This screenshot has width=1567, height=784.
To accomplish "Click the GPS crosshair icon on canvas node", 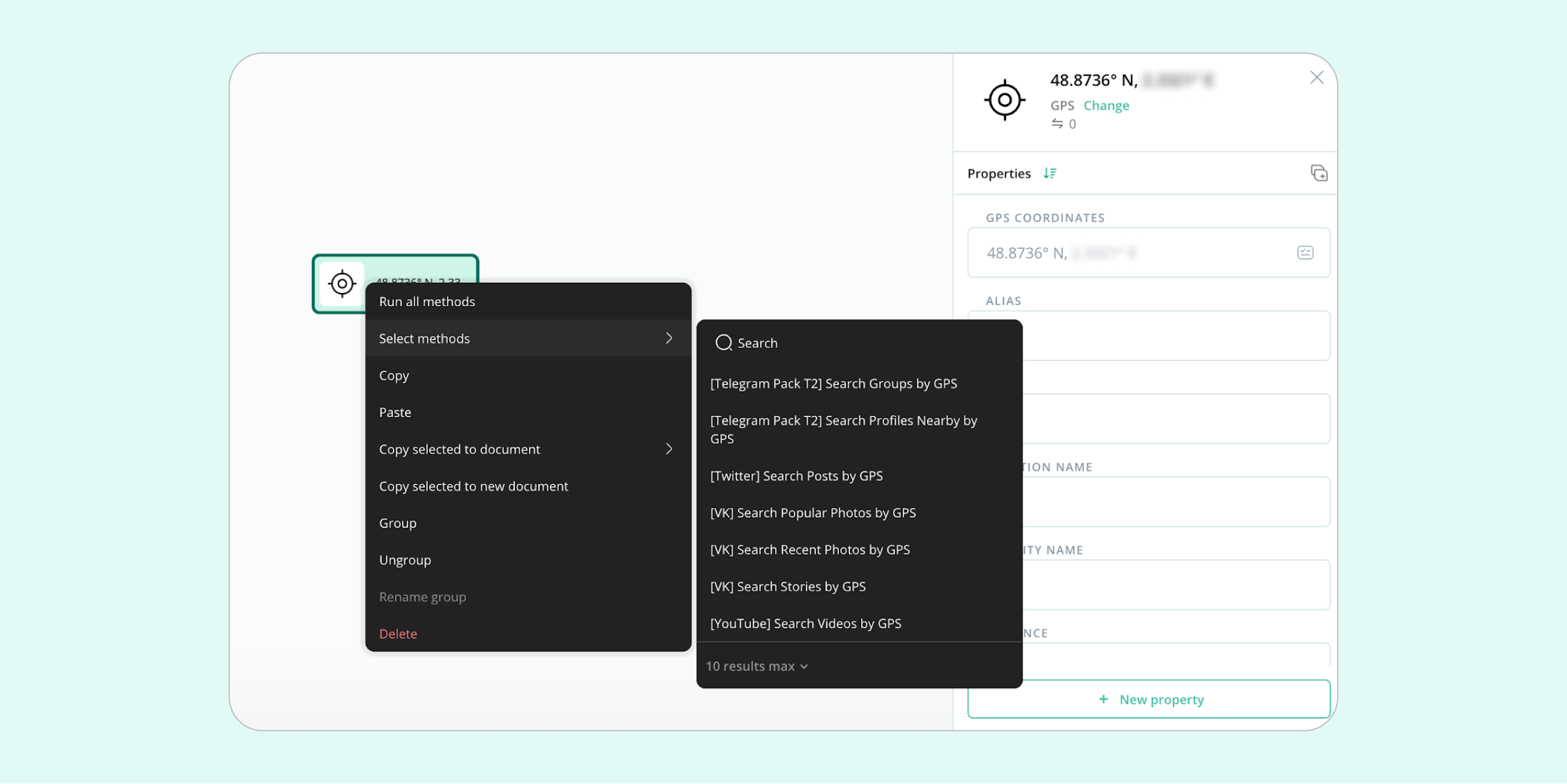I will [x=341, y=284].
